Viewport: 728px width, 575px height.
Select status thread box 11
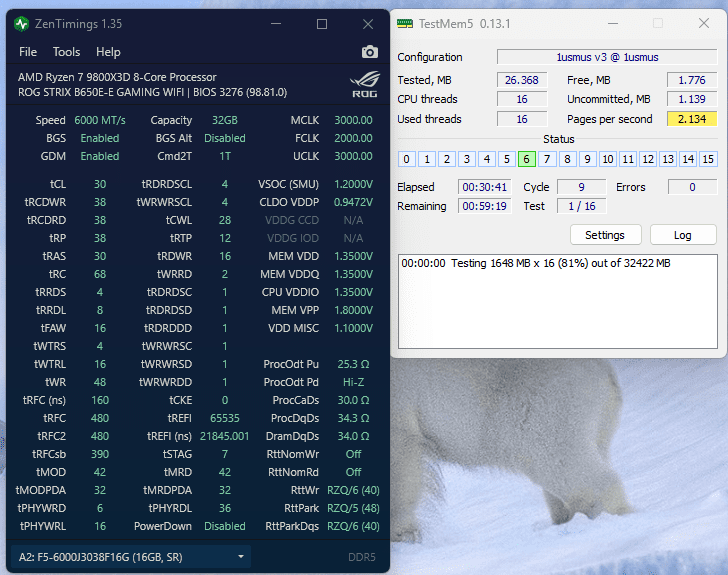628,159
